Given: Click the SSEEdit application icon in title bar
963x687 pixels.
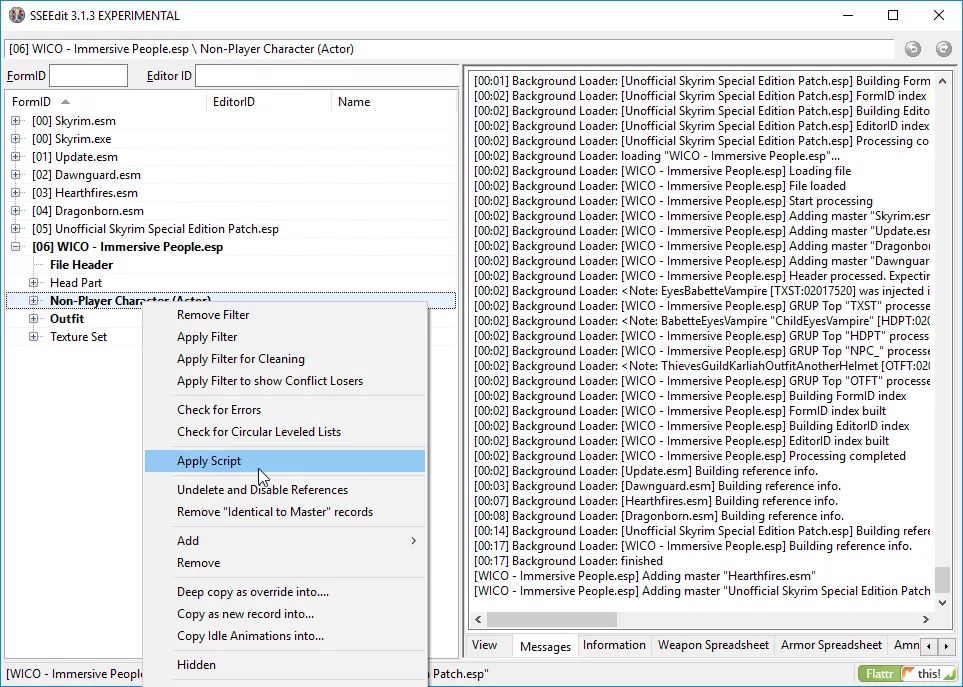Looking at the screenshot, I should click(17, 15).
